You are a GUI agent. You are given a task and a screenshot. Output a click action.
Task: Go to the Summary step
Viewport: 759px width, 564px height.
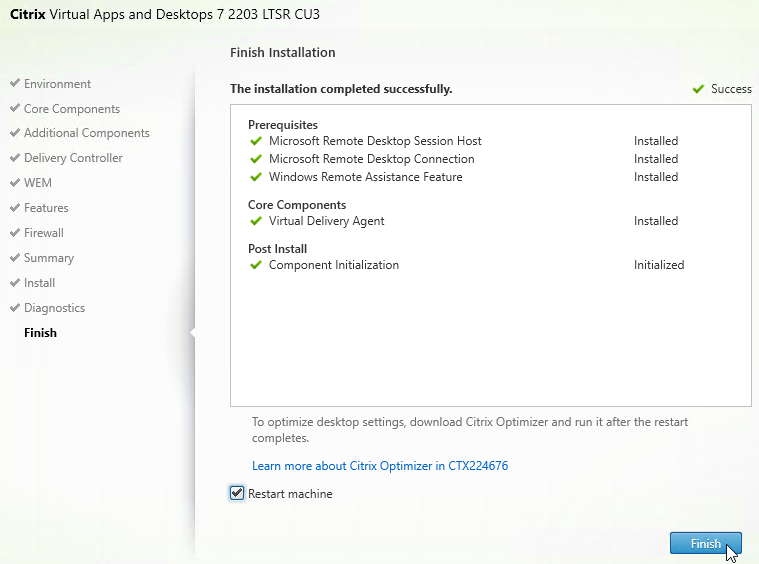coord(49,258)
